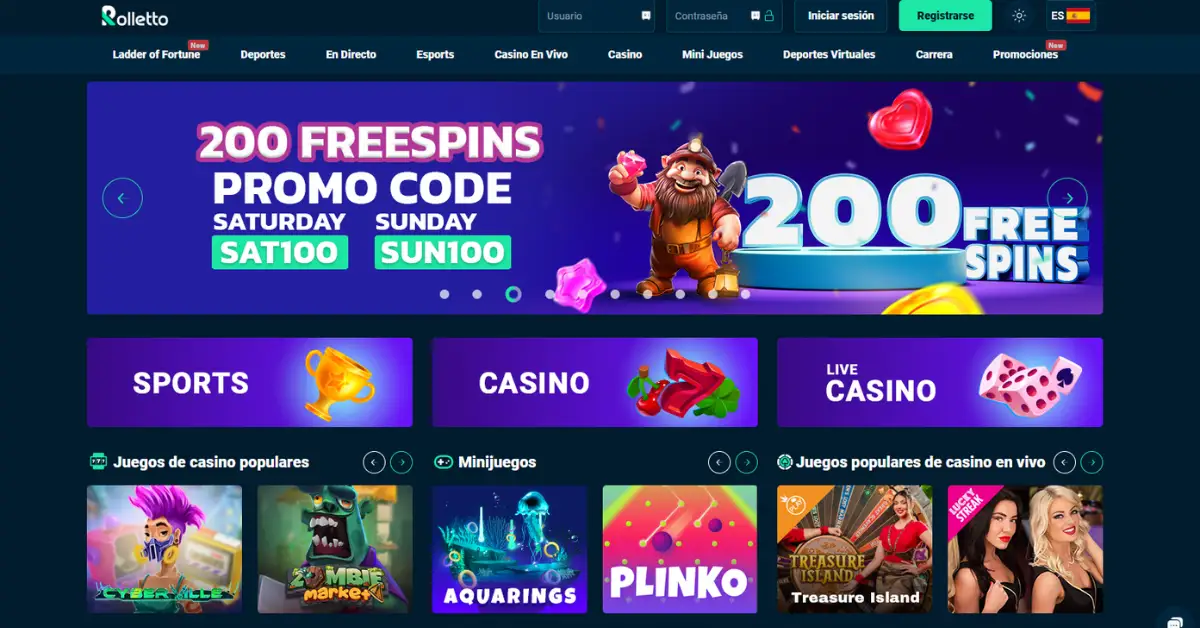
Task: Select the first banner carousel dot
Action: (444, 294)
